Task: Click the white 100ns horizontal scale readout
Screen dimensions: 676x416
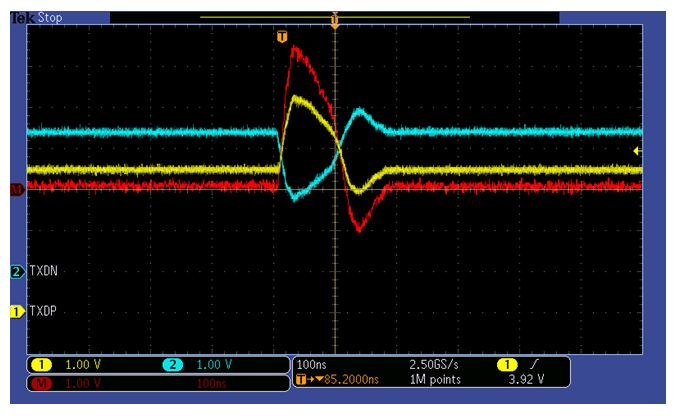Action: click(311, 365)
